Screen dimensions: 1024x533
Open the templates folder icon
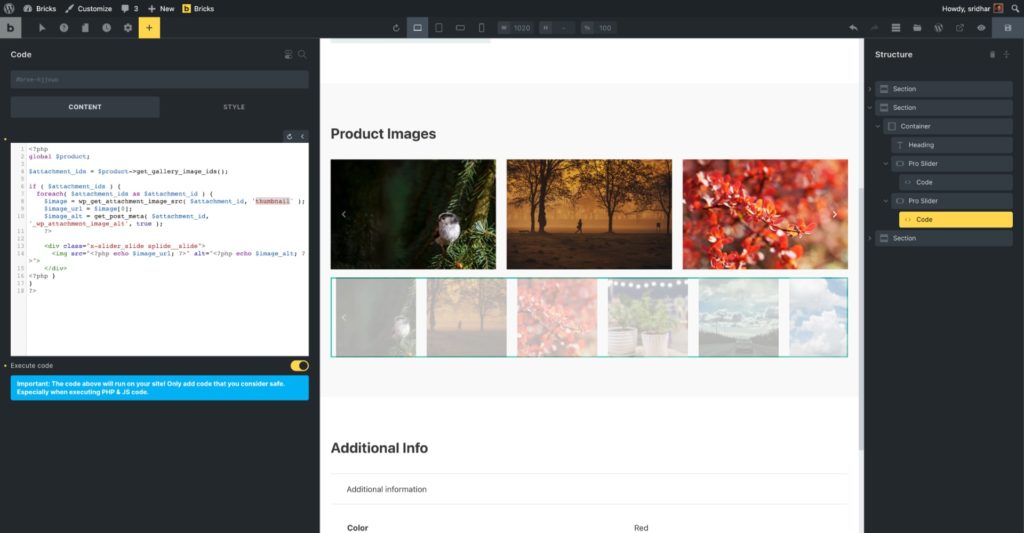(917, 27)
